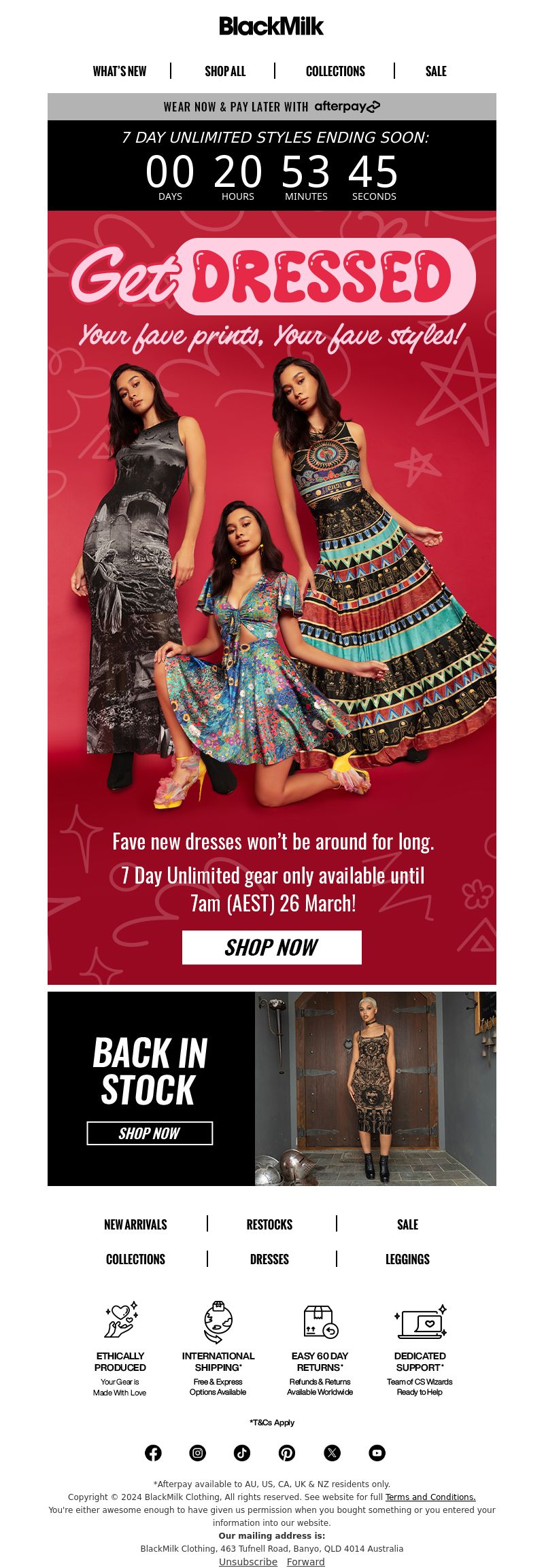Open the YouTube social icon
Screen dimensions: 544x1568
click(x=377, y=1452)
